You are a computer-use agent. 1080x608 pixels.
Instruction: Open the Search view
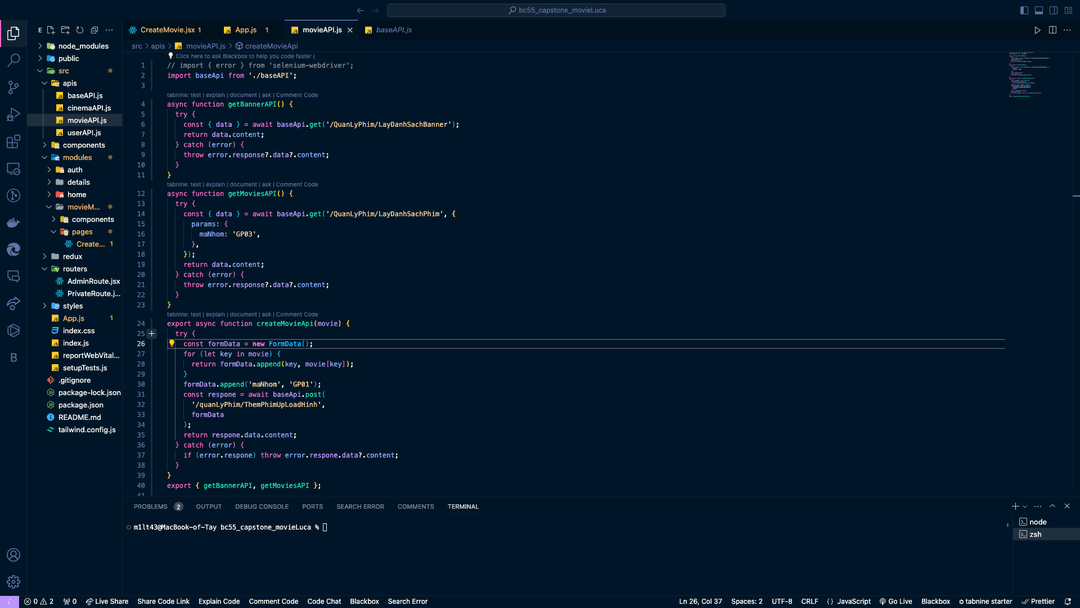(13, 59)
